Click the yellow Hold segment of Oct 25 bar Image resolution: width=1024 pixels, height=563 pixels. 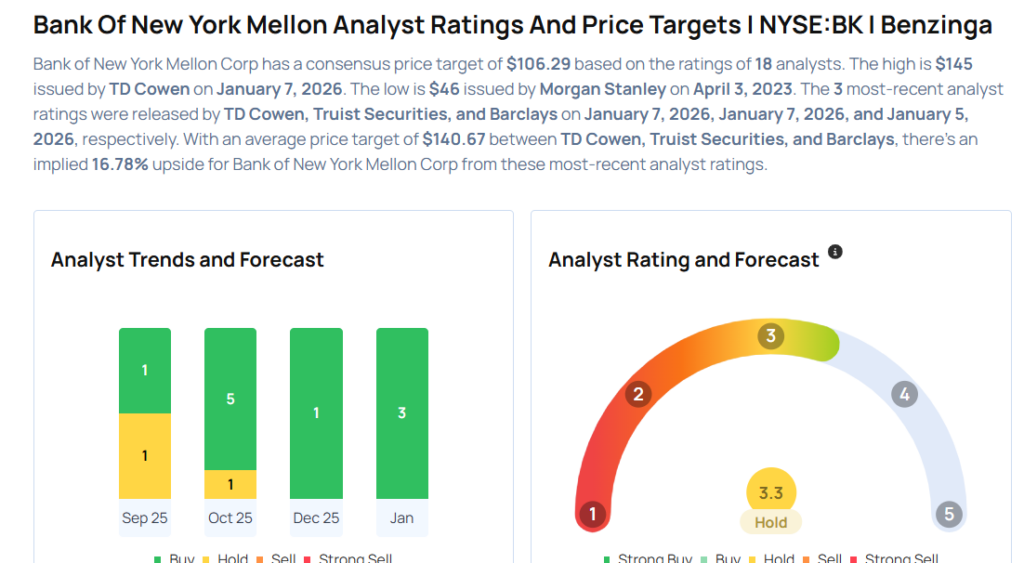click(x=230, y=484)
